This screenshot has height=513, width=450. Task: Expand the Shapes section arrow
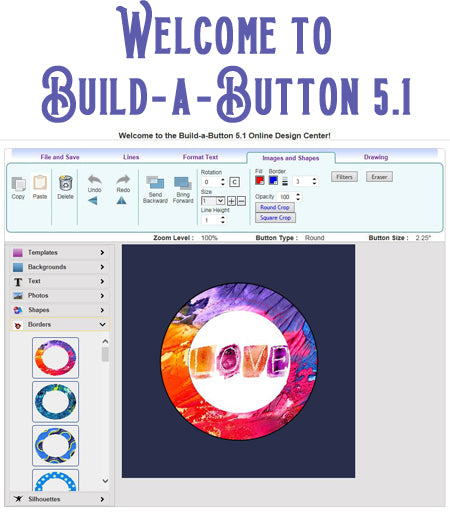[102, 310]
